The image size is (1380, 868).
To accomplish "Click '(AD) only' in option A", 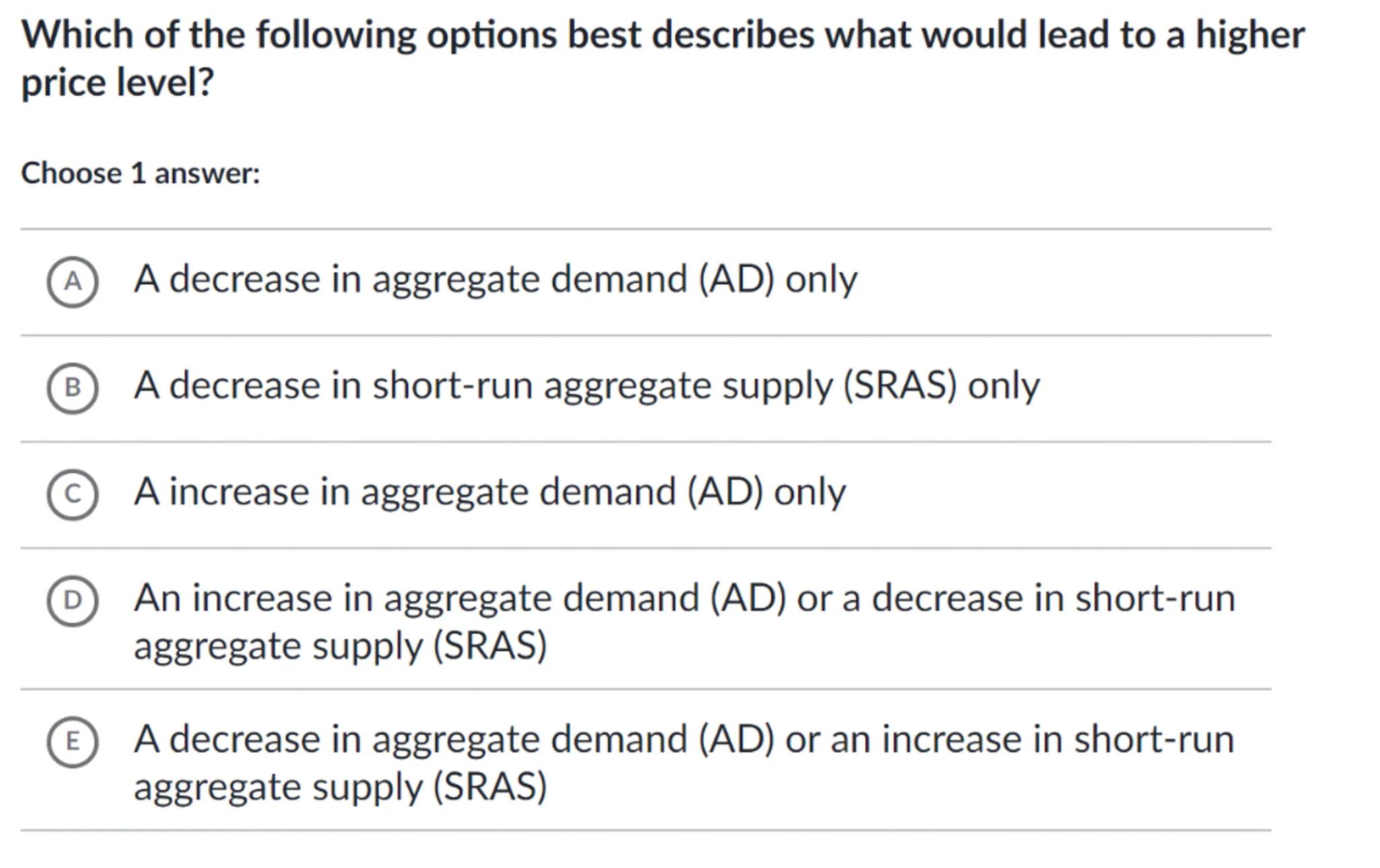I will (x=778, y=279).
